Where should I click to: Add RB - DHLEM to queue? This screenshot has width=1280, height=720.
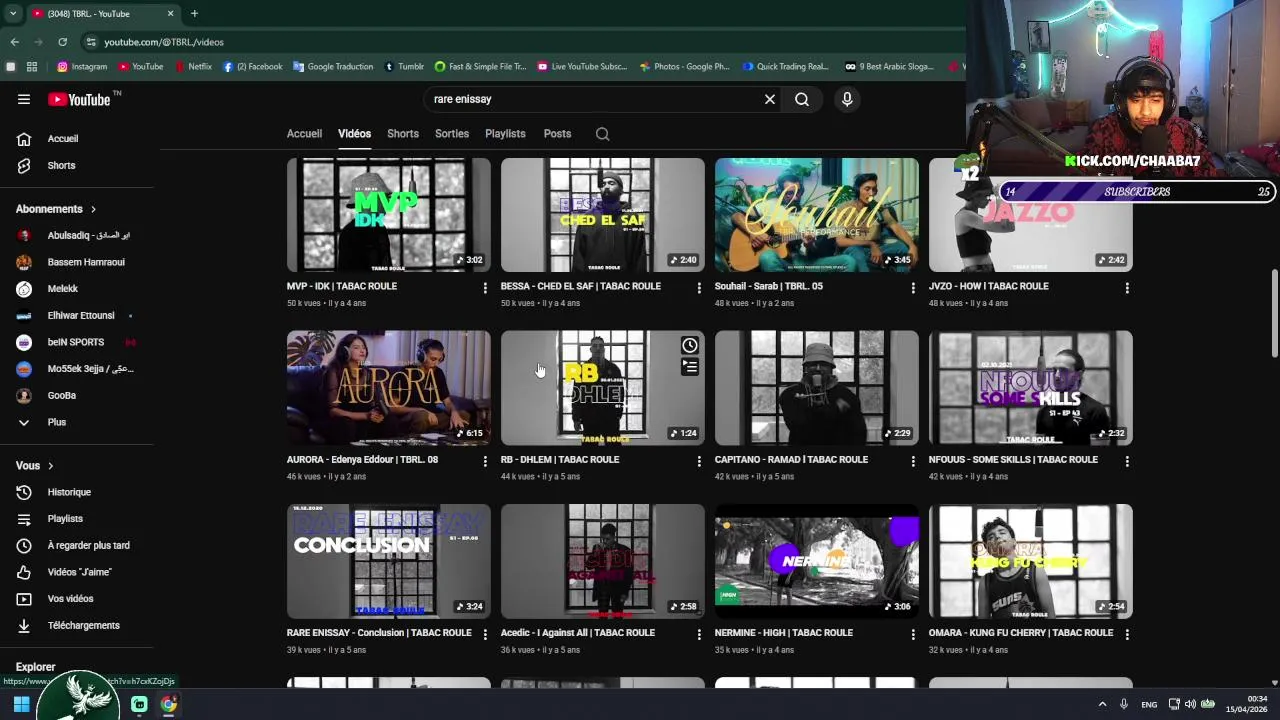pos(690,367)
